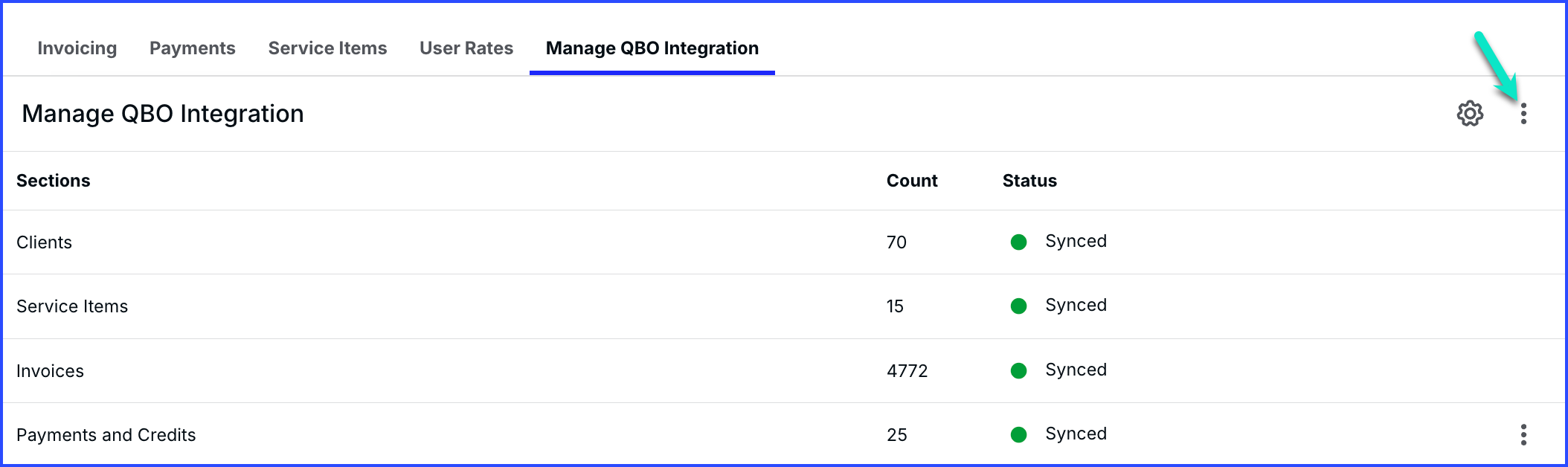Click Synced status for Payments and Credits
Image resolution: width=1568 pixels, height=467 pixels.
click(x=1076, y=434)
